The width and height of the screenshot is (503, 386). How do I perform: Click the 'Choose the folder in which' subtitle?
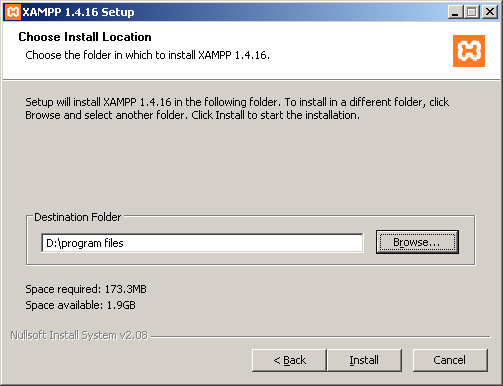pos(147,55)
